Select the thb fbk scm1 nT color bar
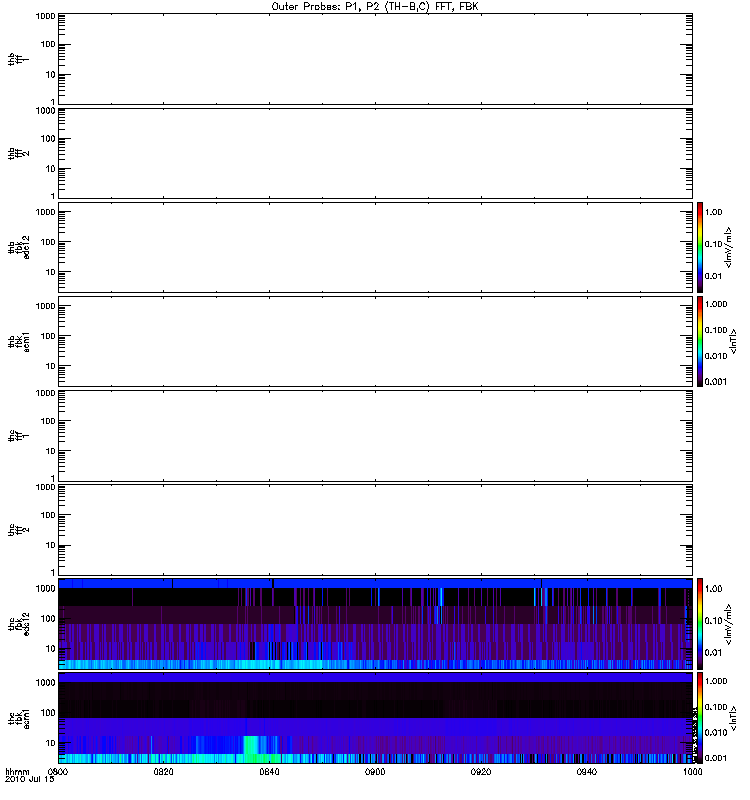Image resolution: width=750 pixels, height=800 pixels. coord(700,341)
